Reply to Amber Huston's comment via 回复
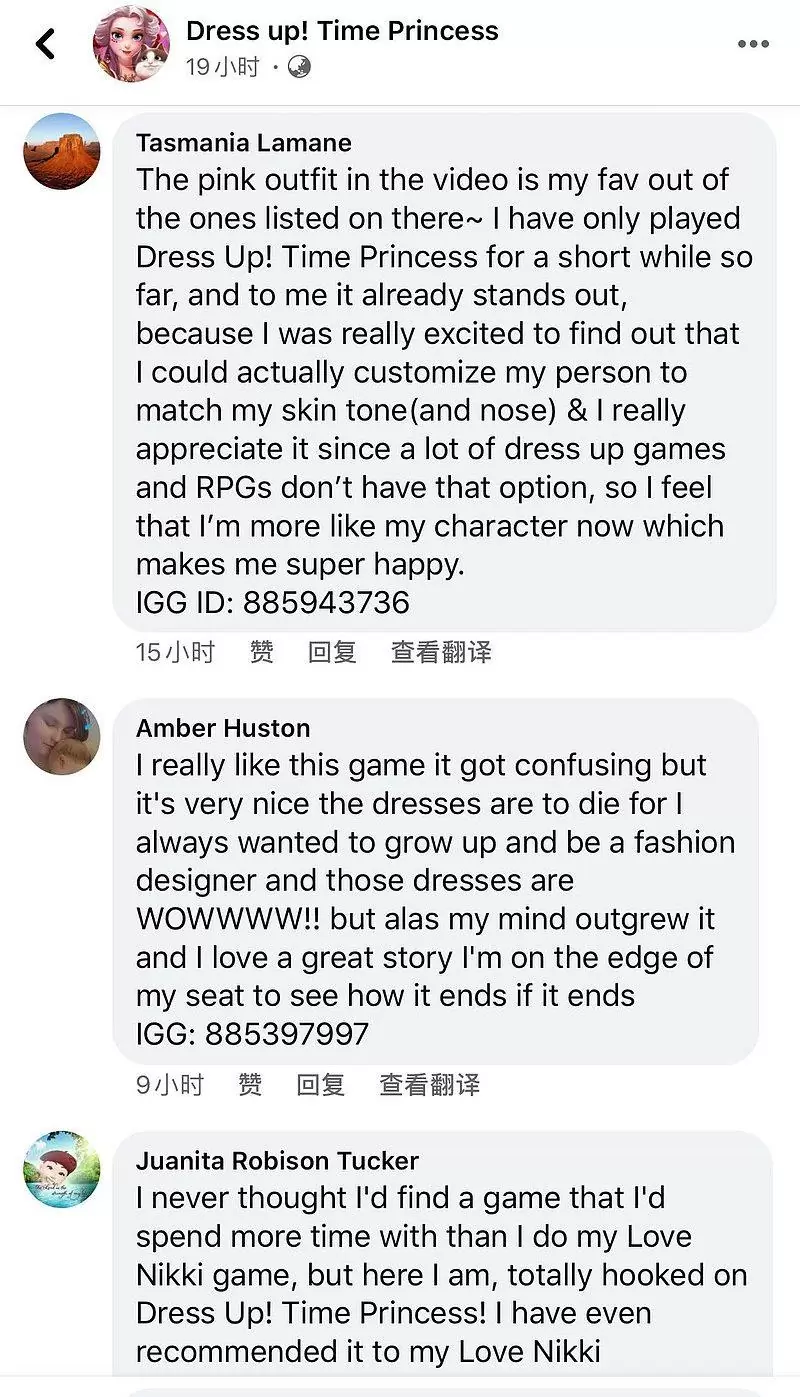 321,1085
